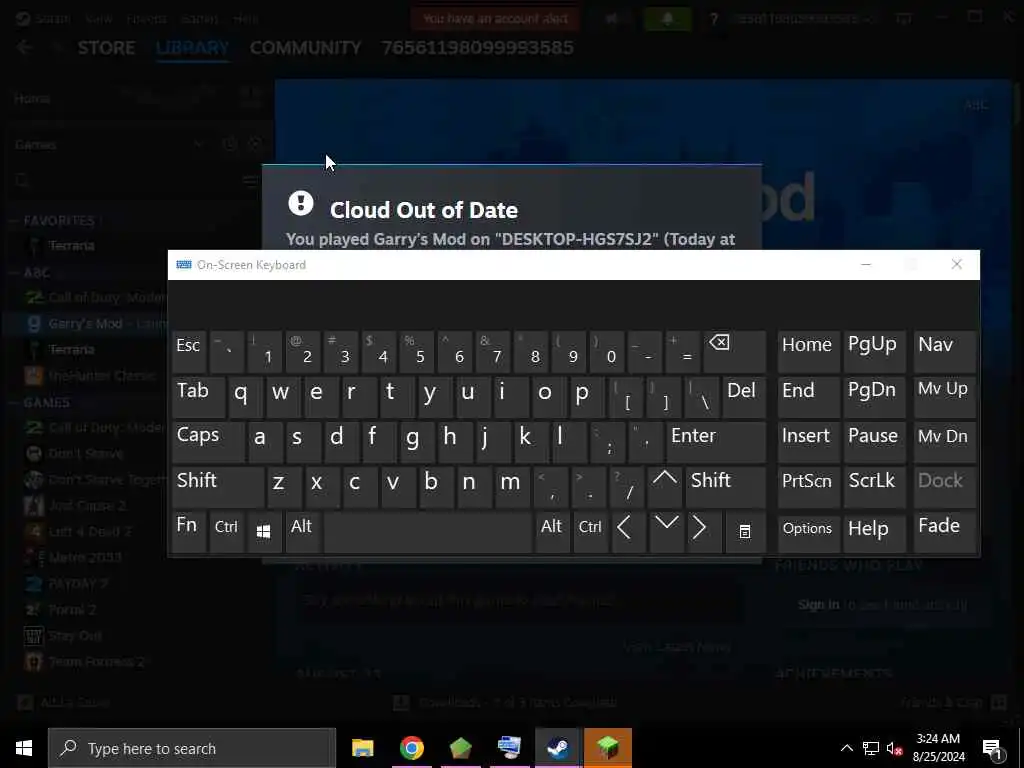Tap the Enter key
1024x768 pixels.
pyautogui.click(x=716, y=441)
